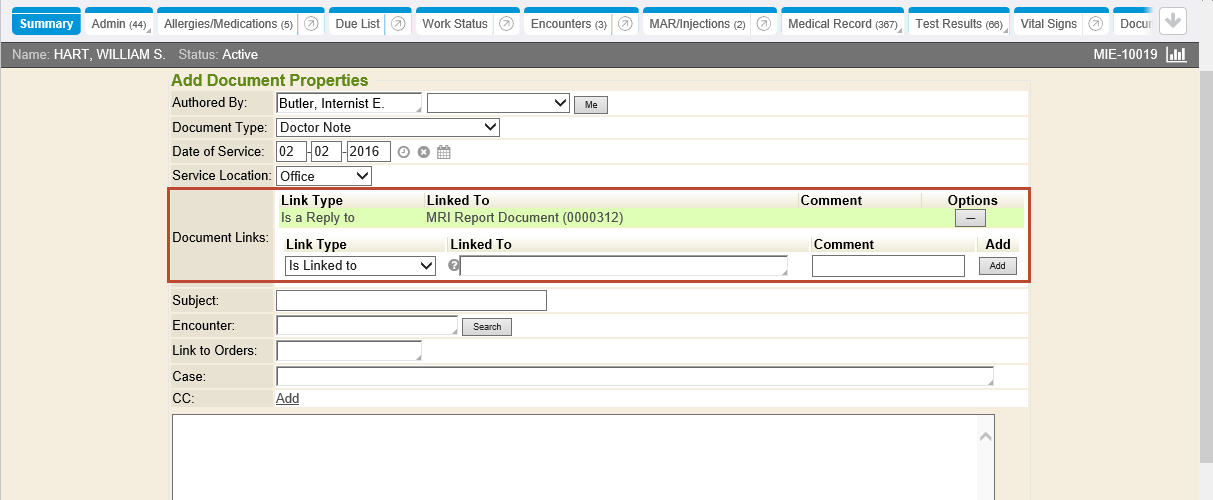Pop out the Work Status tab arrow
This screenshot has width=1213, height=500.
point(506,24)
